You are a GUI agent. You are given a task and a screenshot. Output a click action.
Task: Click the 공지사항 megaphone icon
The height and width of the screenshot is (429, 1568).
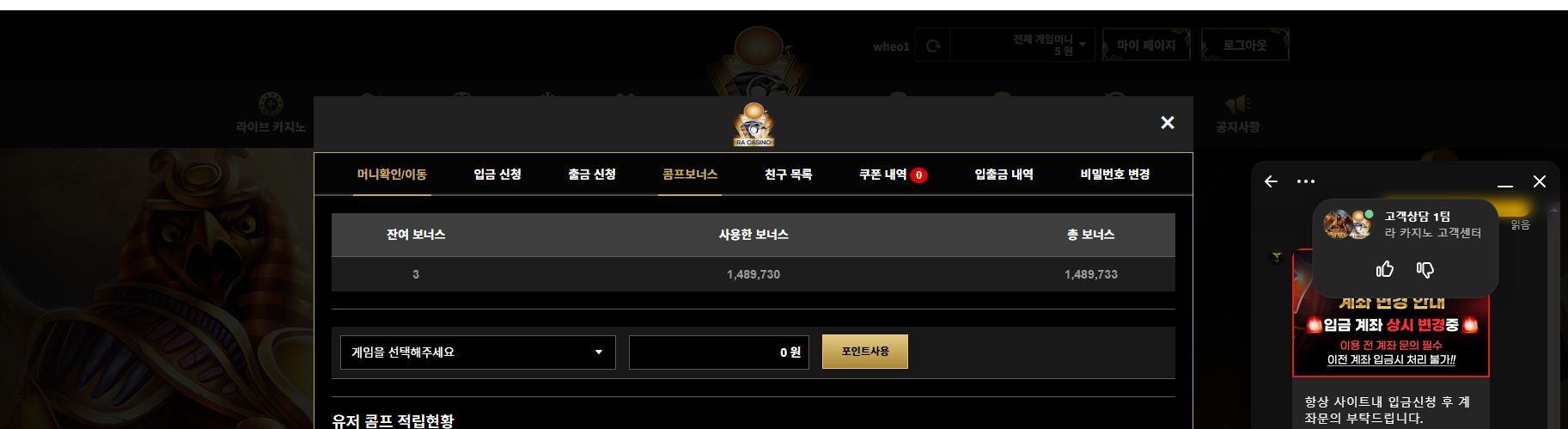[x=1237, y=104]
